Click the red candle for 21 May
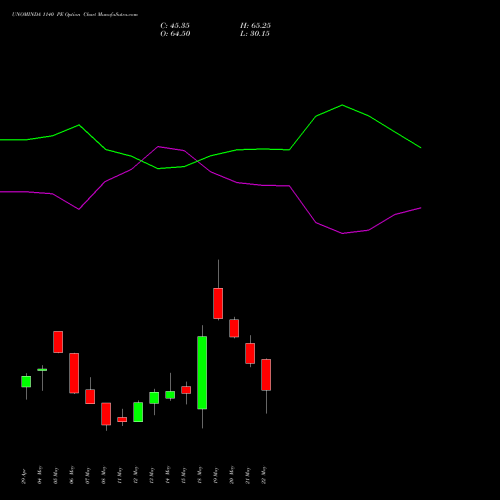This screenshot has height=500, width=500. (250, 353)
